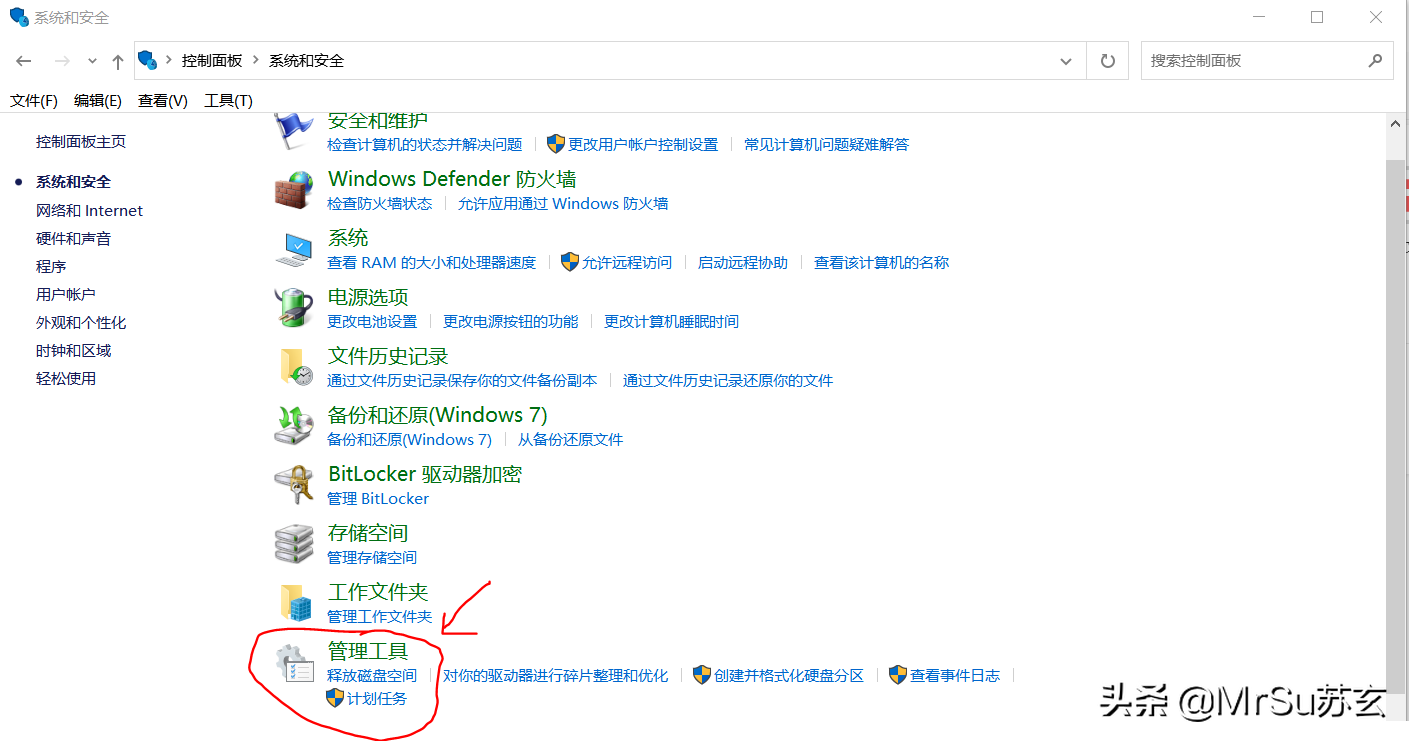Click the BitLocker lock and keys icon
The height and width of the screenshot is (741, 1409).
(294, 484)
